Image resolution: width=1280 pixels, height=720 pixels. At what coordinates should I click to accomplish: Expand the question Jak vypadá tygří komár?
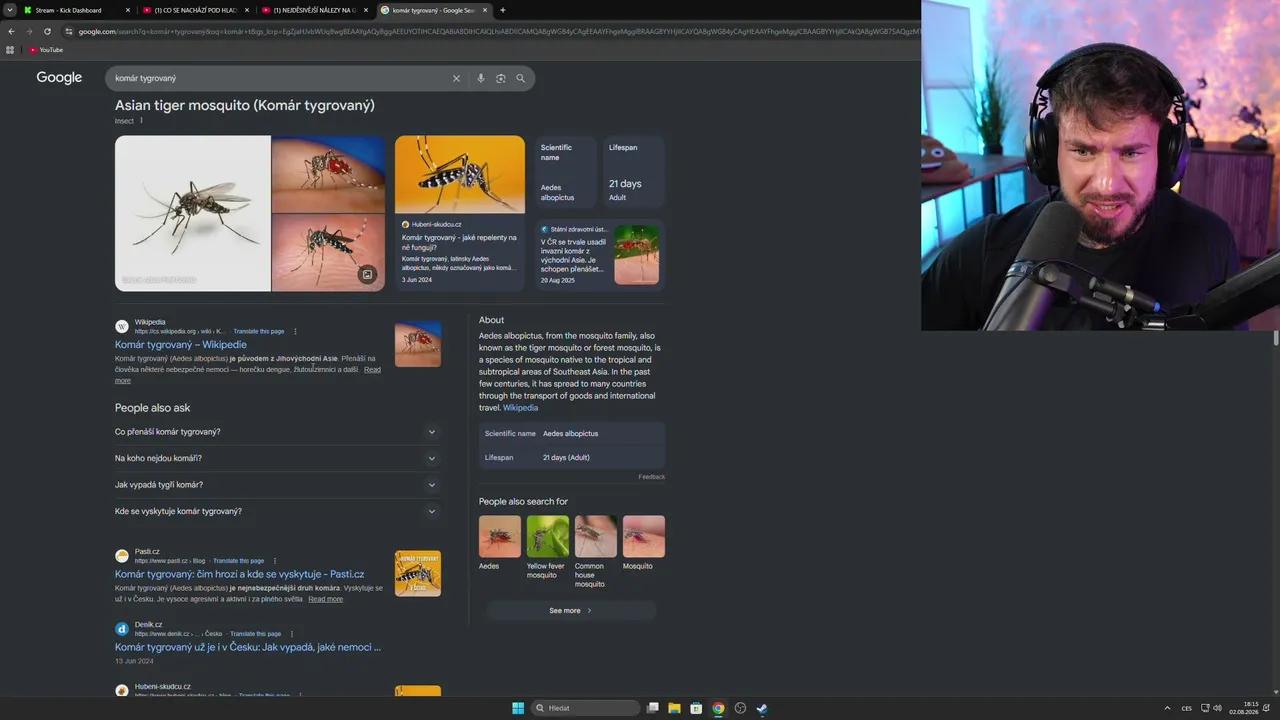coord(278,485)
